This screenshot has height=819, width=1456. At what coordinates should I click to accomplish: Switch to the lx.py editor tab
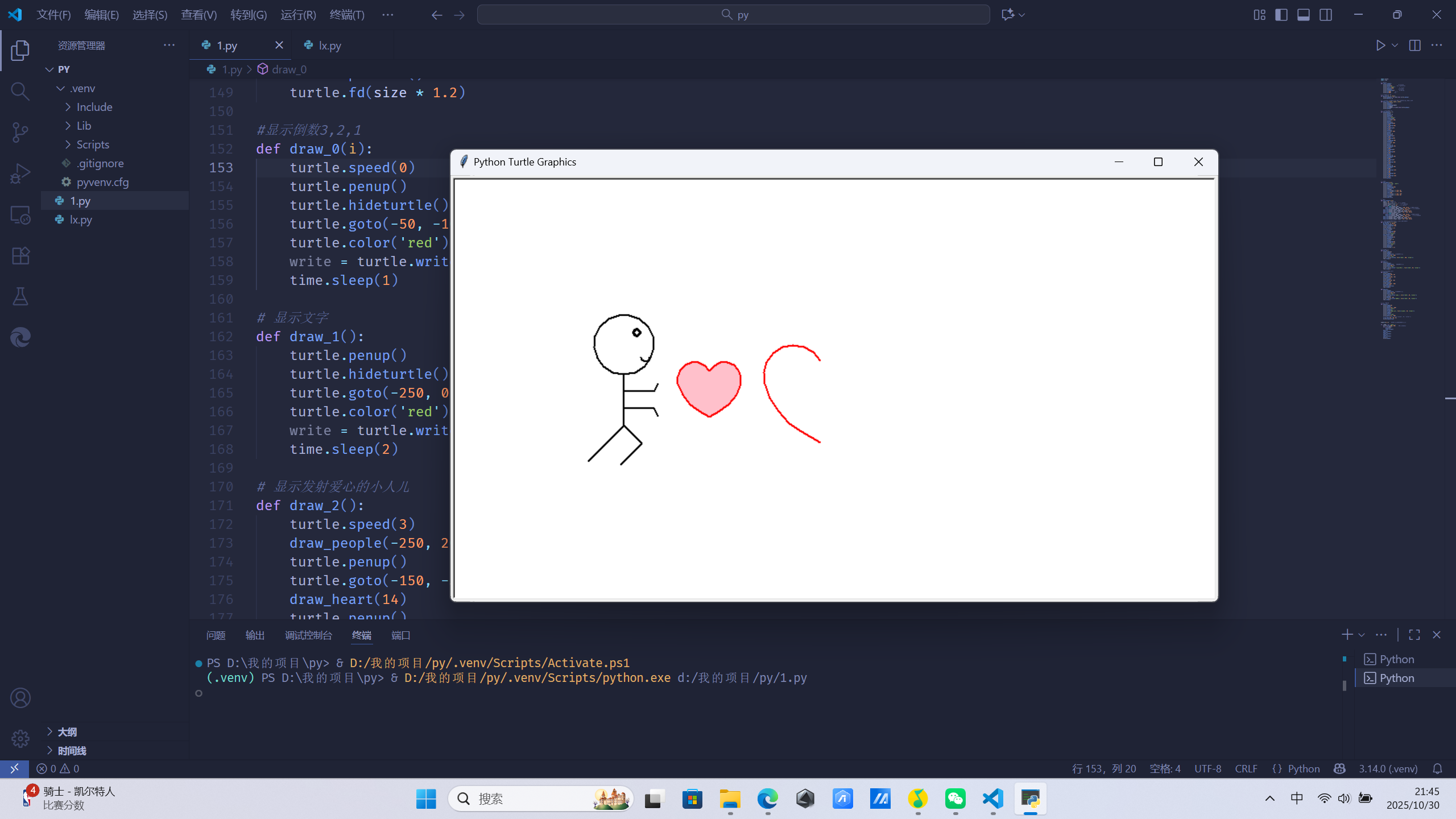(329, 45)
